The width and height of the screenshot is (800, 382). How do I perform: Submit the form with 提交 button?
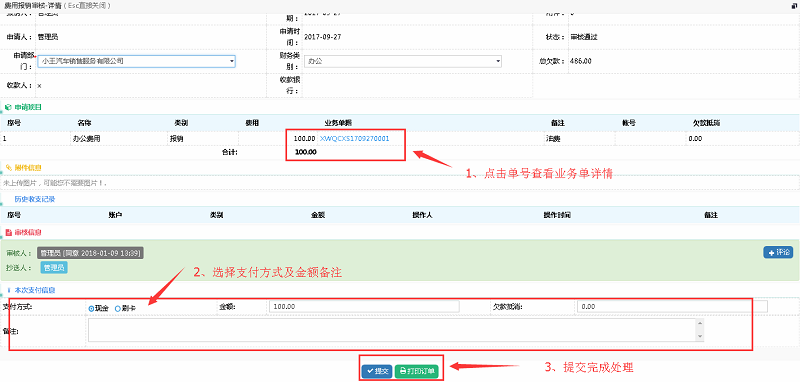pos(377,371)
